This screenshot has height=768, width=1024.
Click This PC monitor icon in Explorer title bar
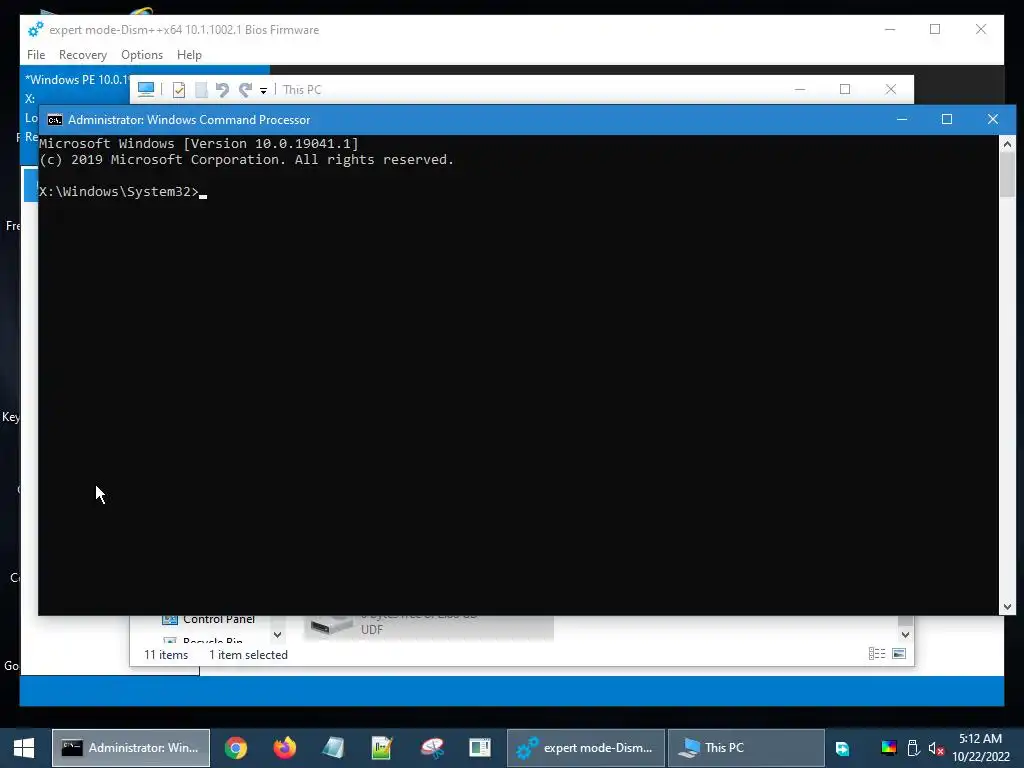(x=146, y=89)
